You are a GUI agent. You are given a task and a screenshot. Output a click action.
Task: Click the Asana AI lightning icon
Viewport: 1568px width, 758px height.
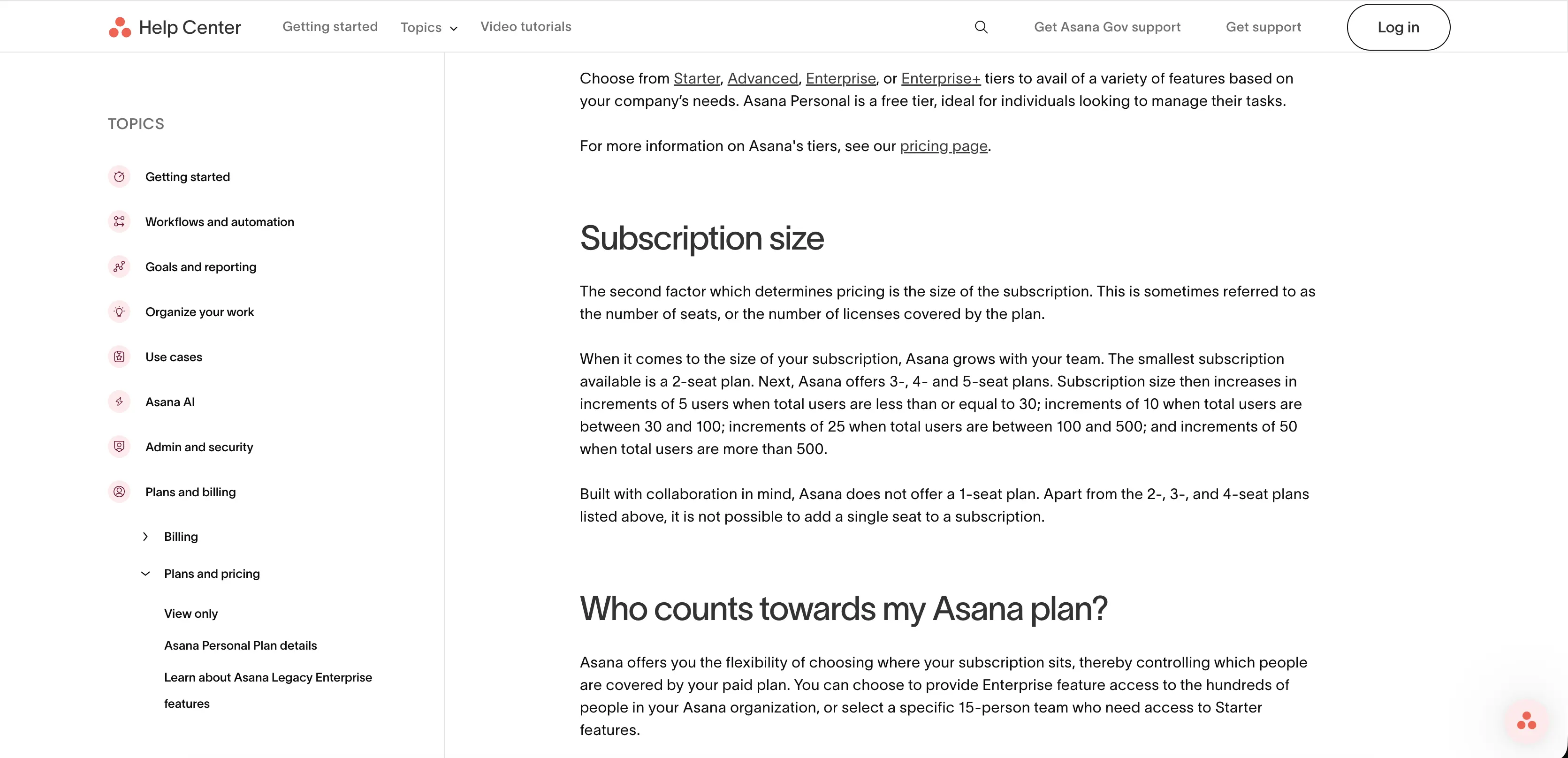pos(119,402)
